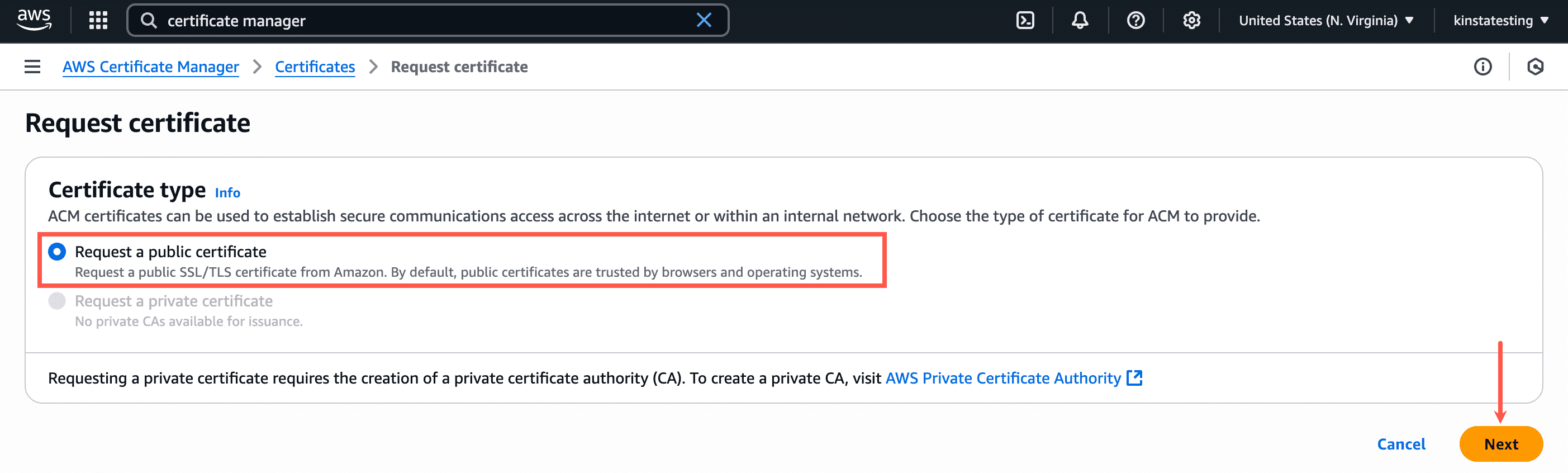Open the notifications bell
This screenshot has width=1568, height=473.
point(1080,20)
